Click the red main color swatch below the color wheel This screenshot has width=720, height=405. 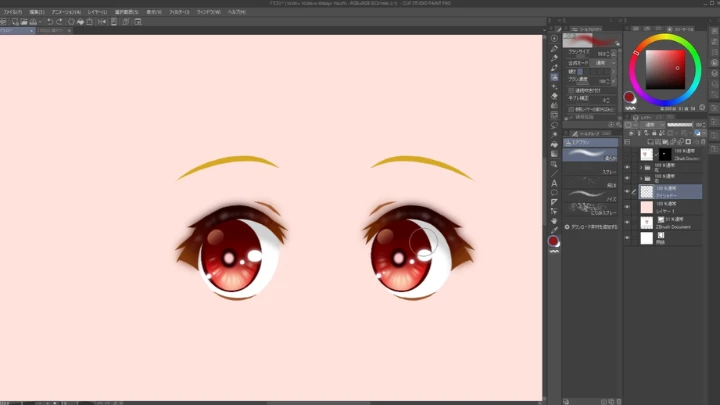(x=629, y=97)
